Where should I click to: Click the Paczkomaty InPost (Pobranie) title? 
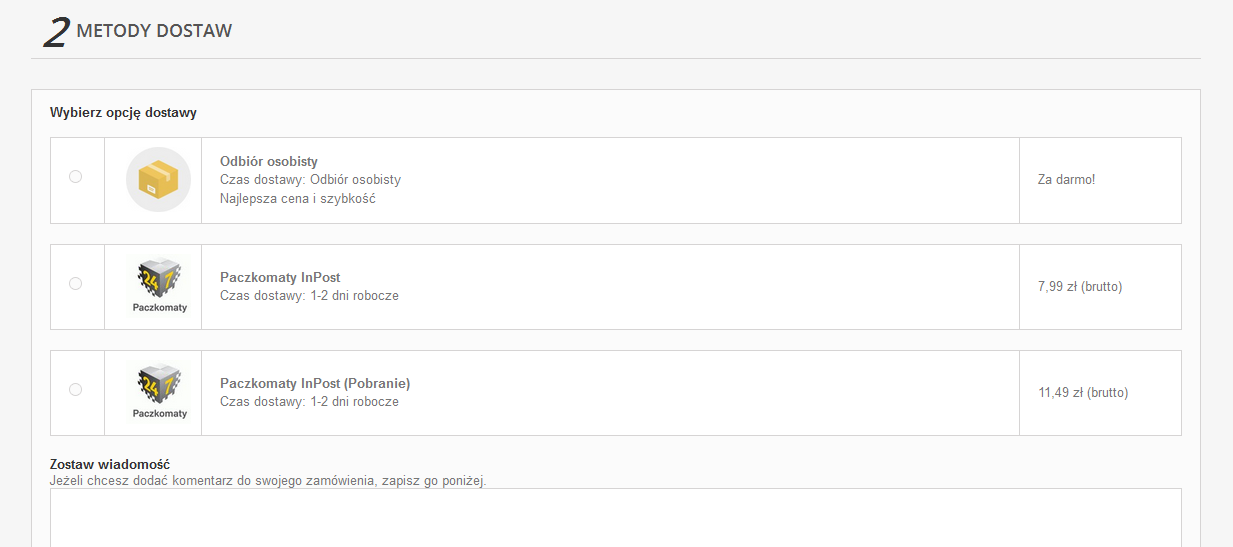click(x=315, y=383)
